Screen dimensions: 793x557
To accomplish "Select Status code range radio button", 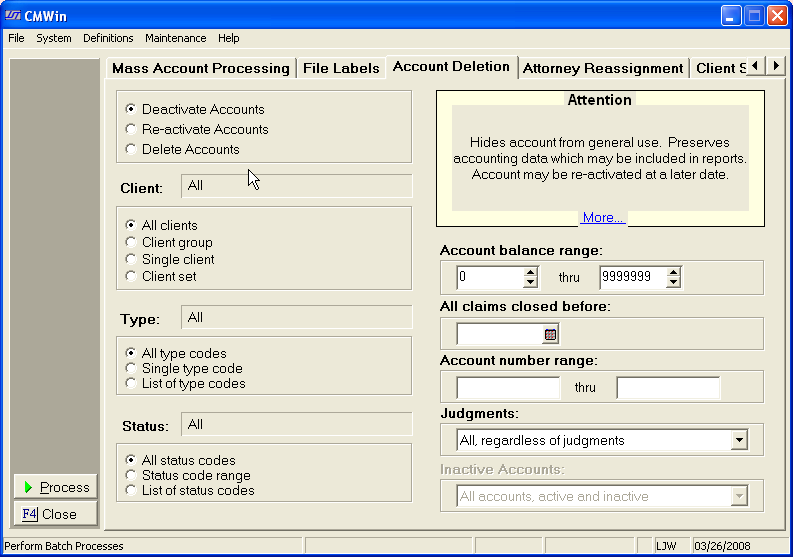I will [x=131, y=475].
